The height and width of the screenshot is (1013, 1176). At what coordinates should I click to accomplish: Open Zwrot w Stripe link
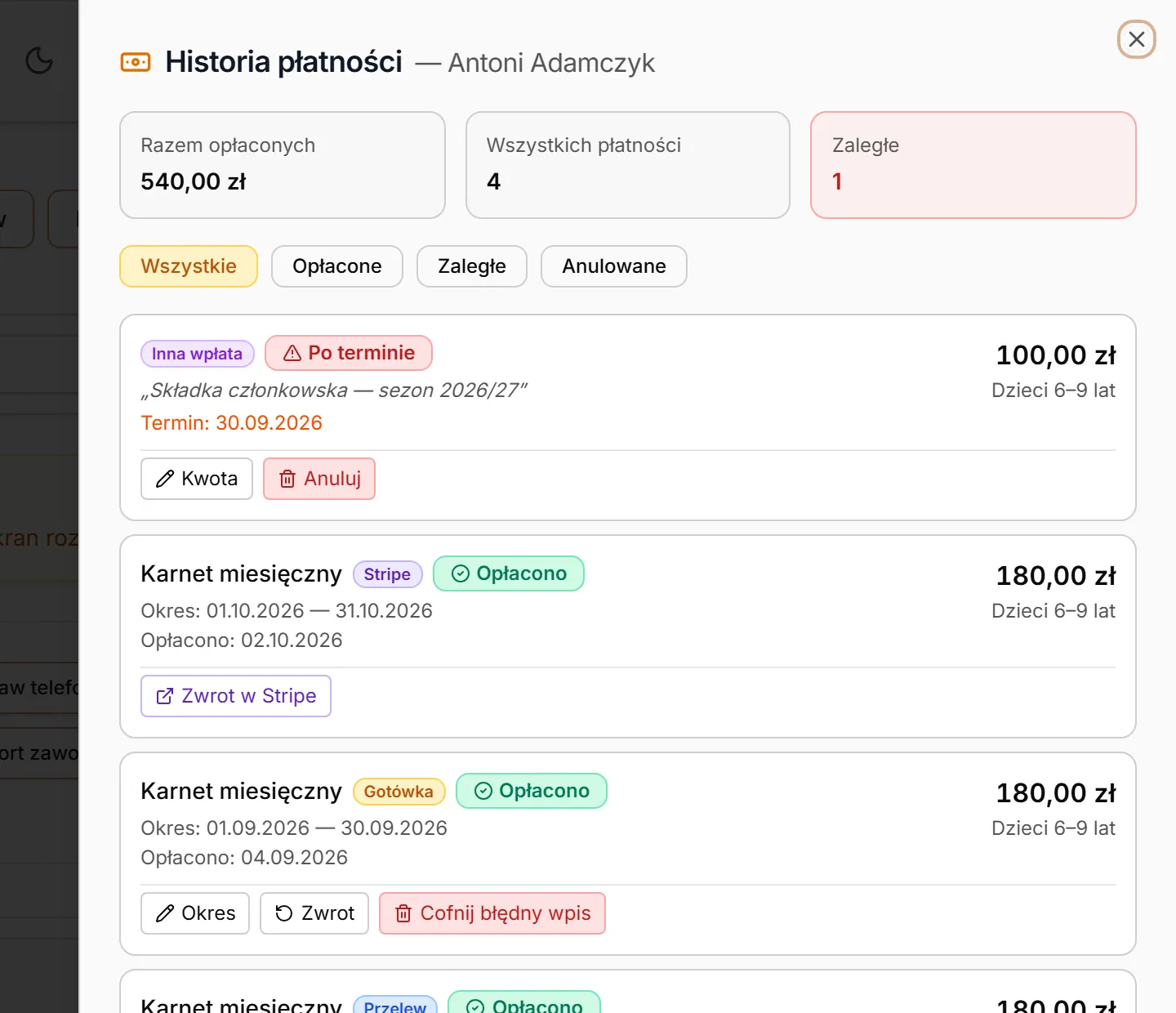pyautogui.click(x=236, y=696)
